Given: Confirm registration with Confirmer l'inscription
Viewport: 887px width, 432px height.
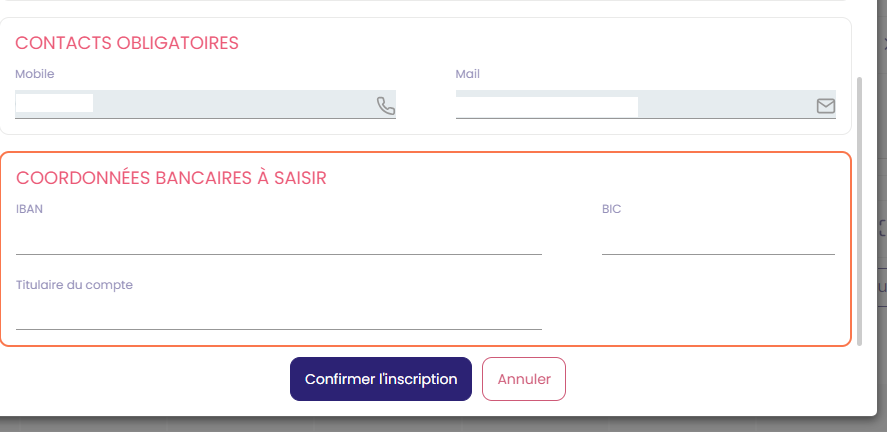Looking at the screenshot, I should click(381, 379).
